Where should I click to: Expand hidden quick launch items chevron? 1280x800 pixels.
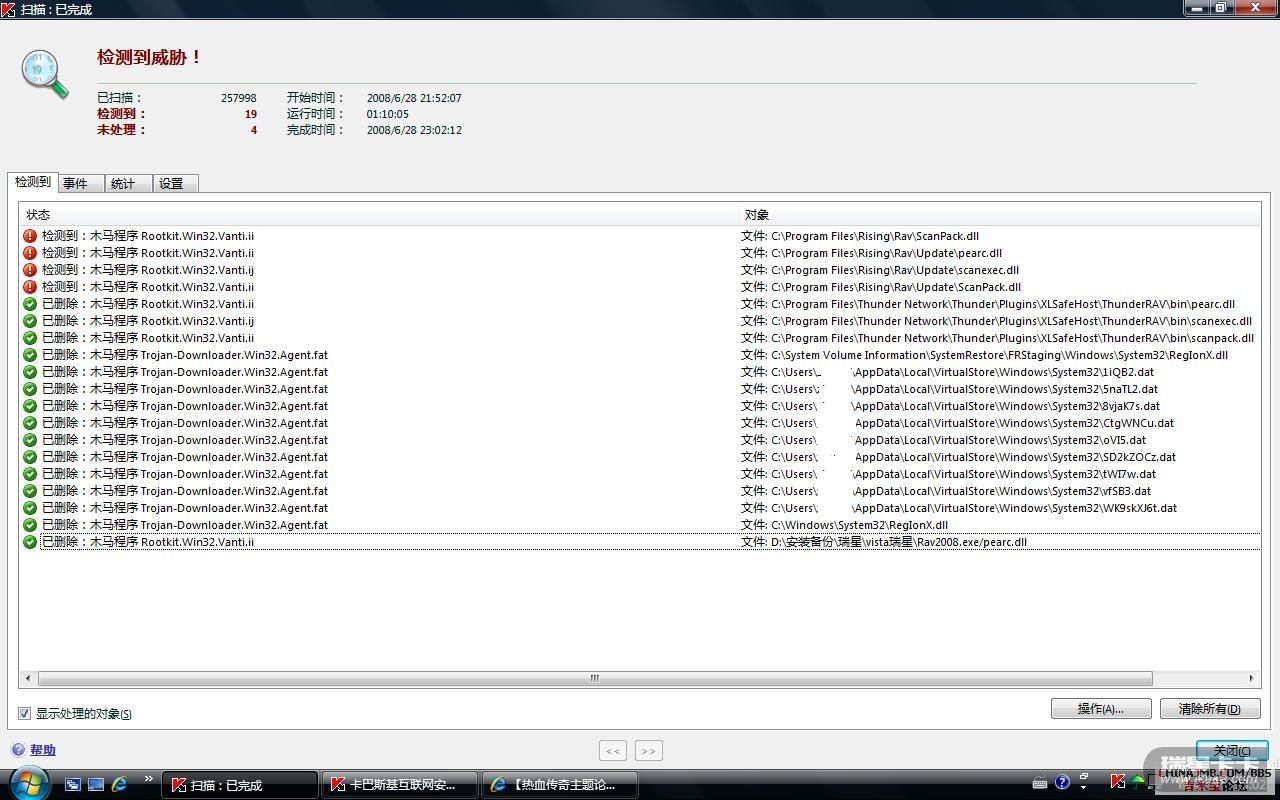pos(149,779)
